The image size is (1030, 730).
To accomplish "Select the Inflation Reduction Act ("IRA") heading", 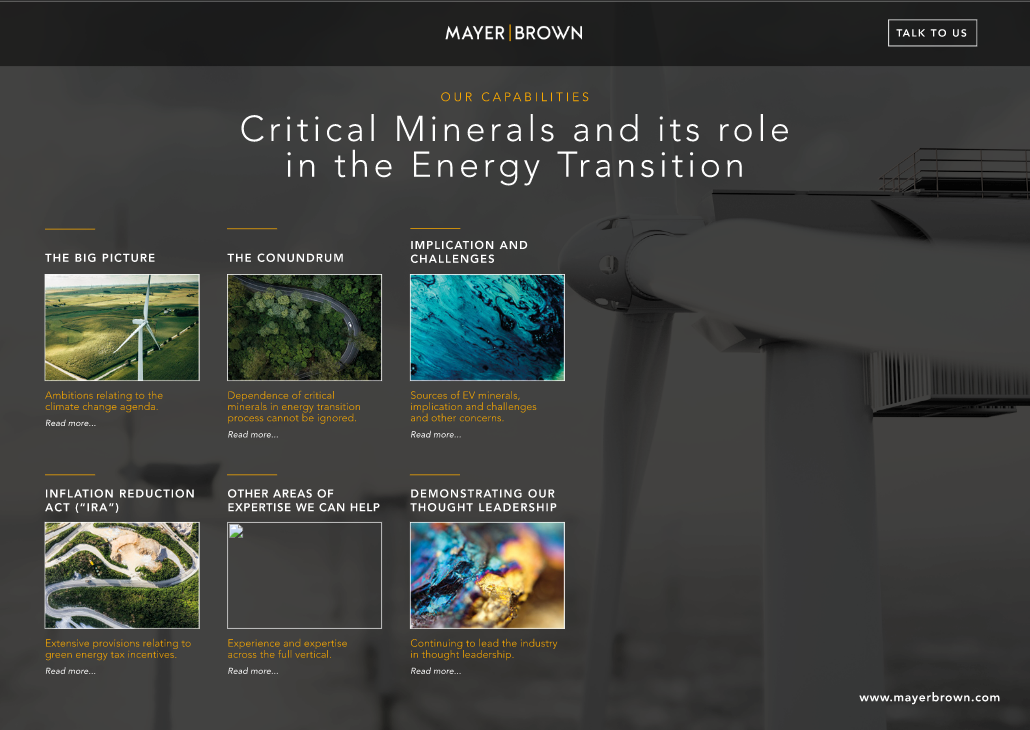I will 120,500.
